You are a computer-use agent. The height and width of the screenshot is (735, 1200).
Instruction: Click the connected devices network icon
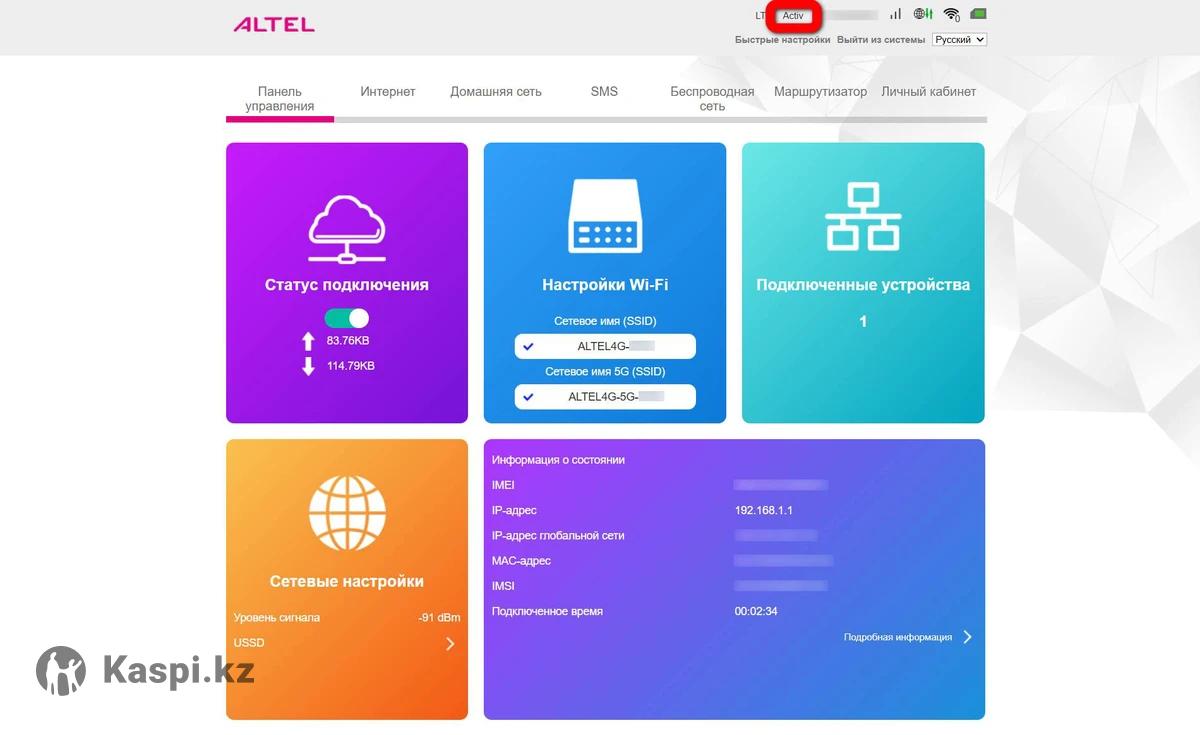862,217
